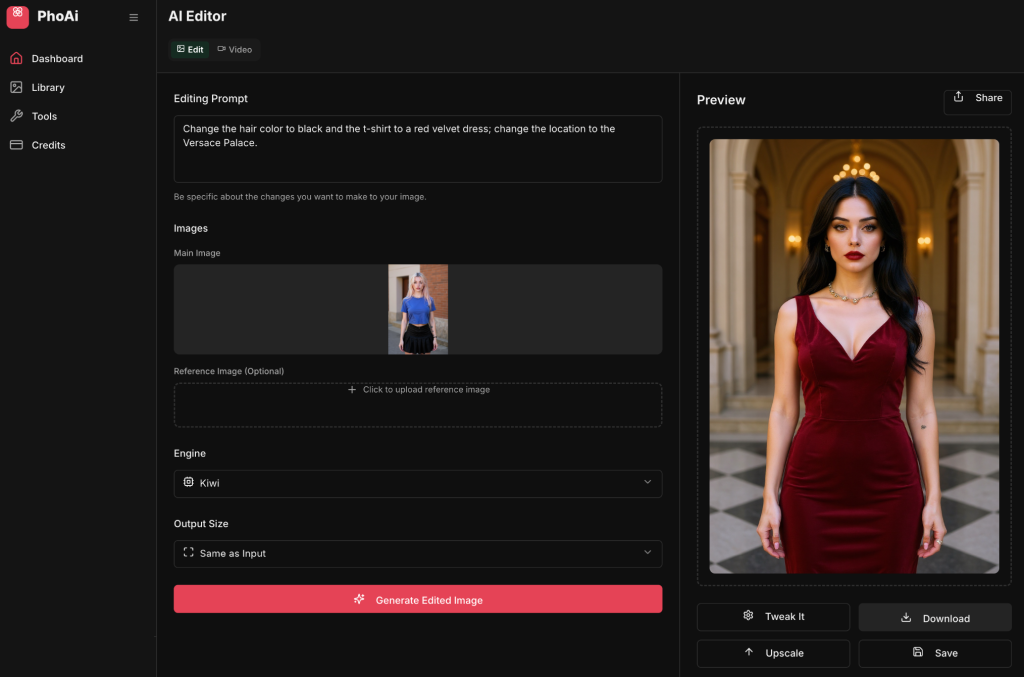Click the reference image upload area

(417, 405)
